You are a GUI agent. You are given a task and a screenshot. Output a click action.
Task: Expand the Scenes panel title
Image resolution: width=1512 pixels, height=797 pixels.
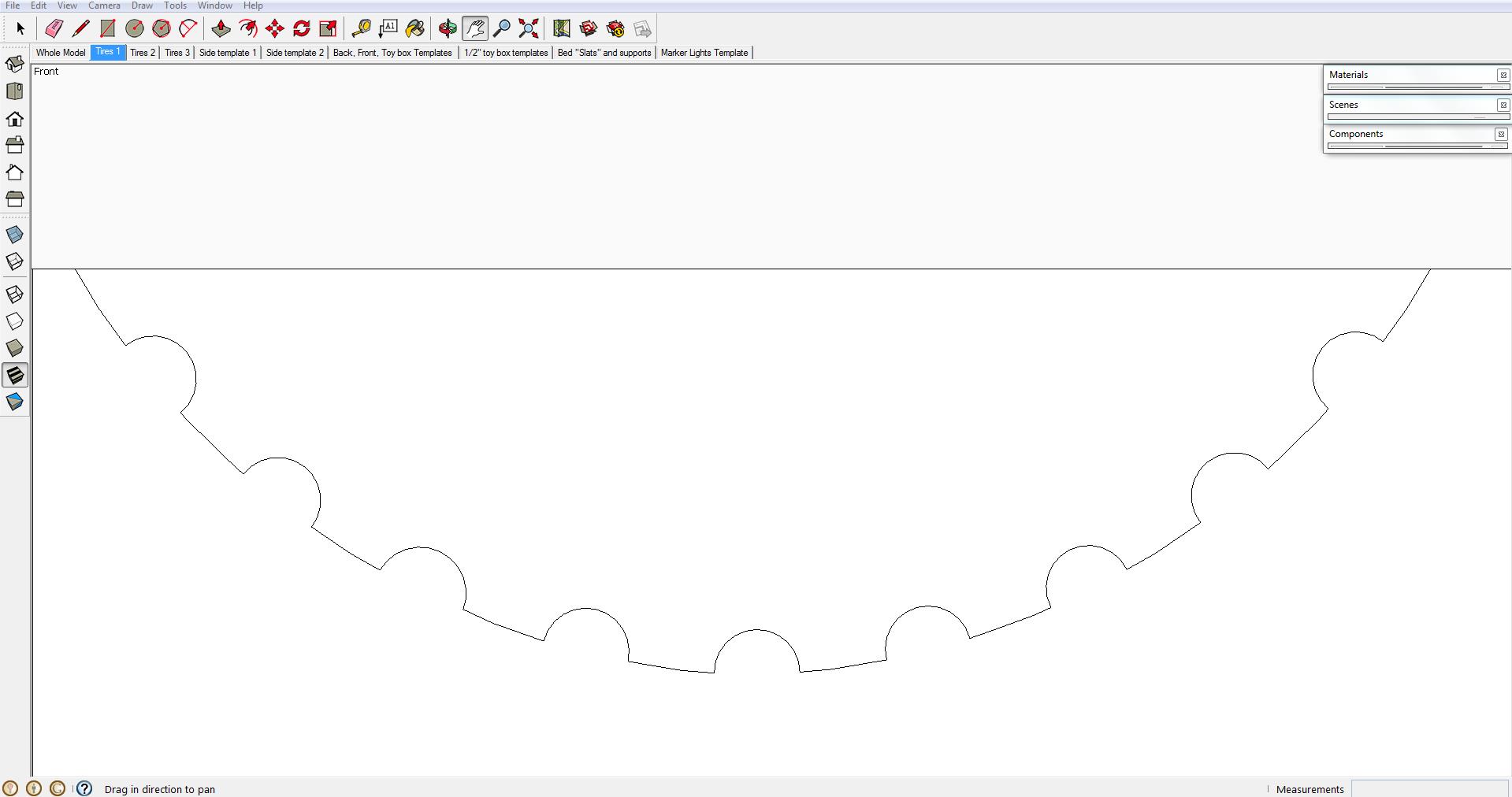pyautogui.click(x=1343, y=105)
